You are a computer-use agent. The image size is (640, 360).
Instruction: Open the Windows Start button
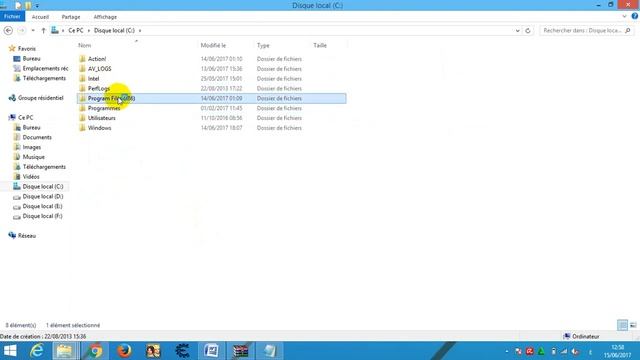tap(10, 351)
